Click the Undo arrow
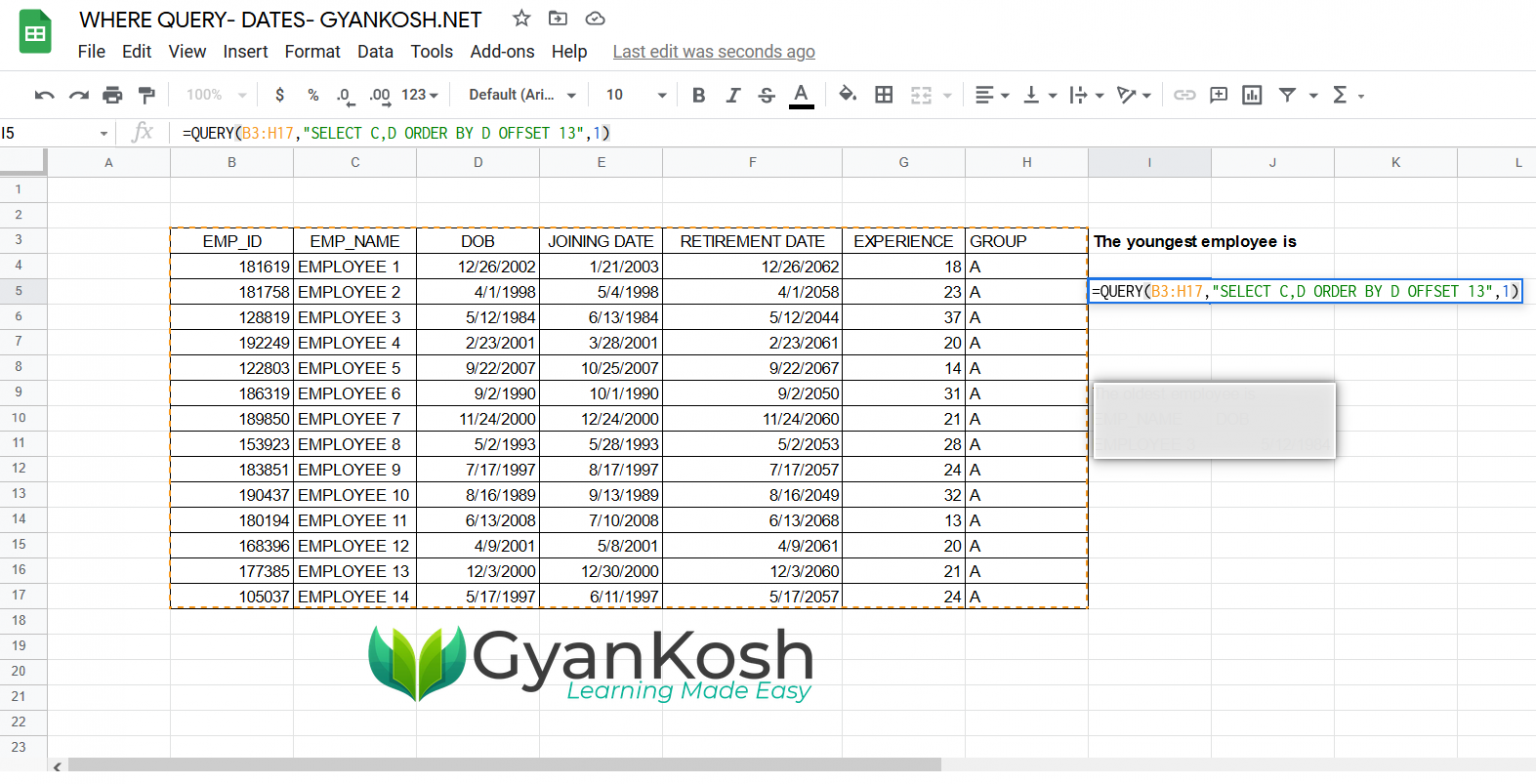Screen dimensions: 1536x784 [42, 94]
